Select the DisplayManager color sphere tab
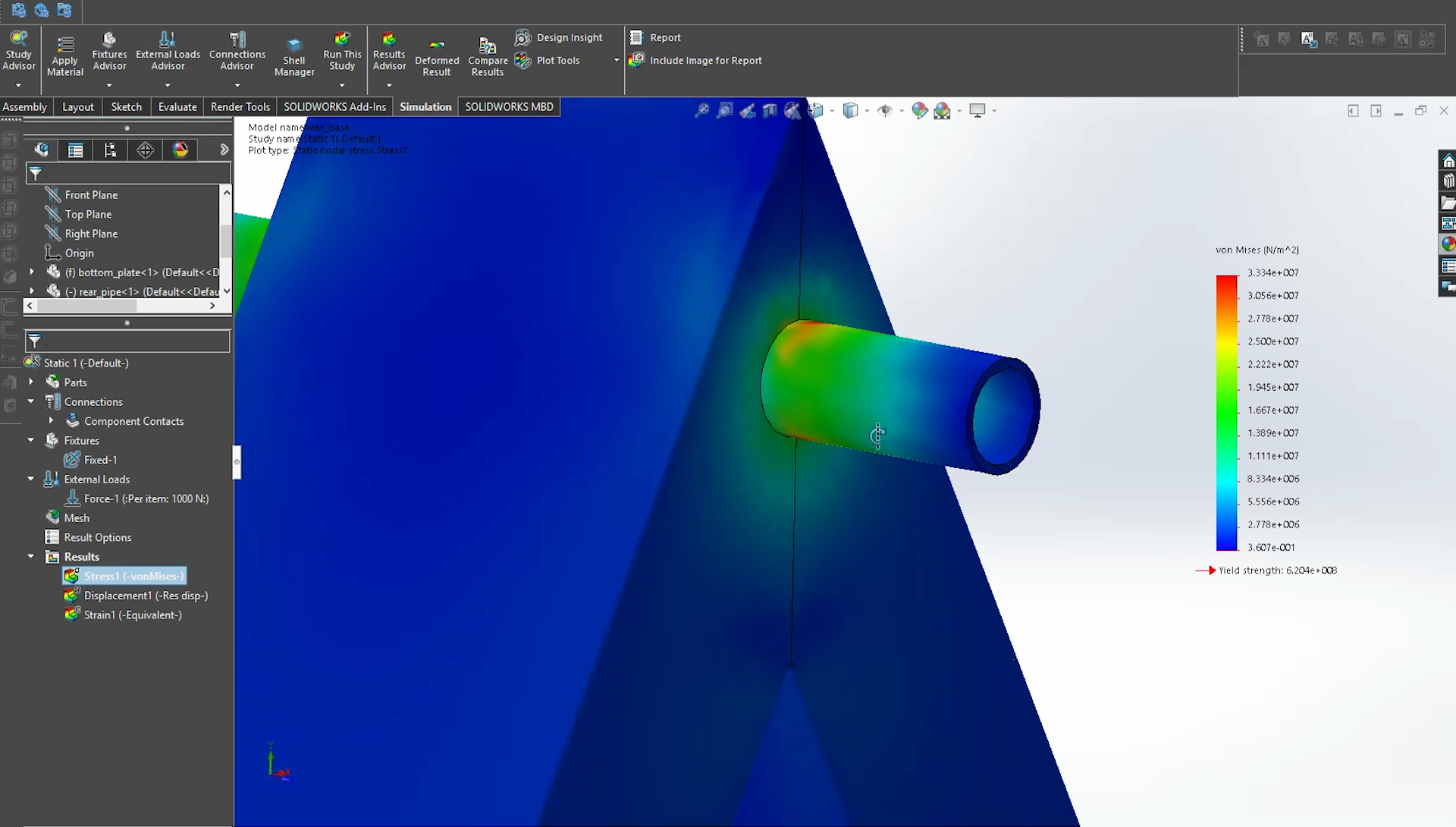The image size is (1456, 827). click(180, 150)
